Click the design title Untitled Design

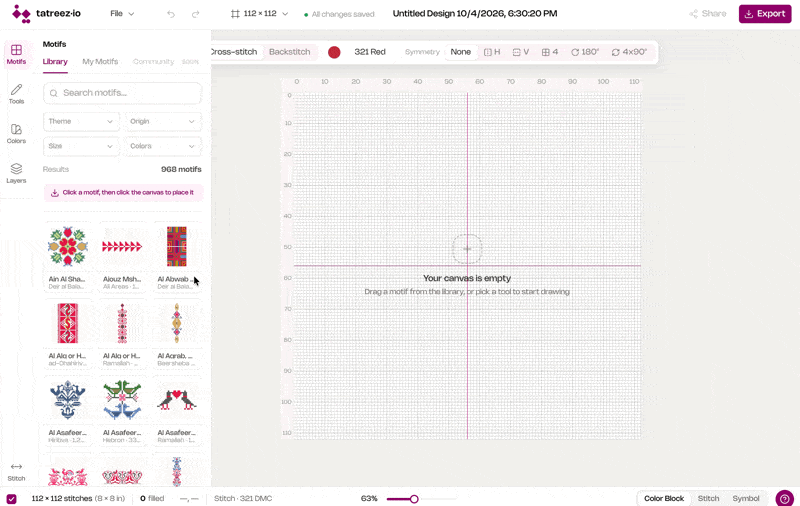tap(474, 14)
